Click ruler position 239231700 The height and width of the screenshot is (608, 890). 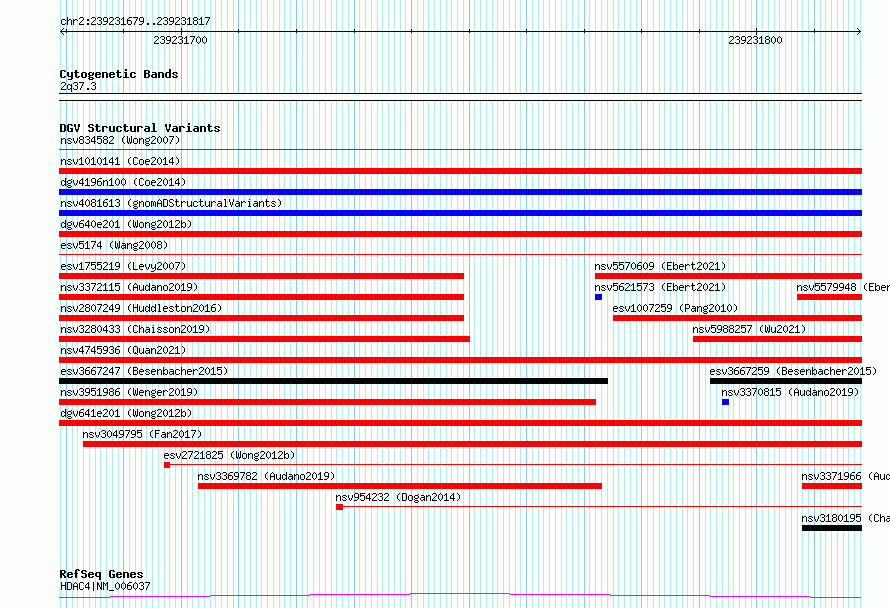[180, 40]
